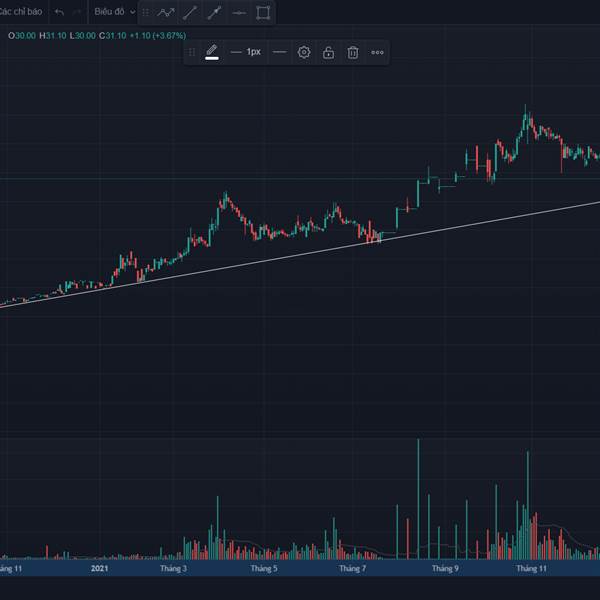
Task: Undo the last chart action
Action: [x=59, y=12]
